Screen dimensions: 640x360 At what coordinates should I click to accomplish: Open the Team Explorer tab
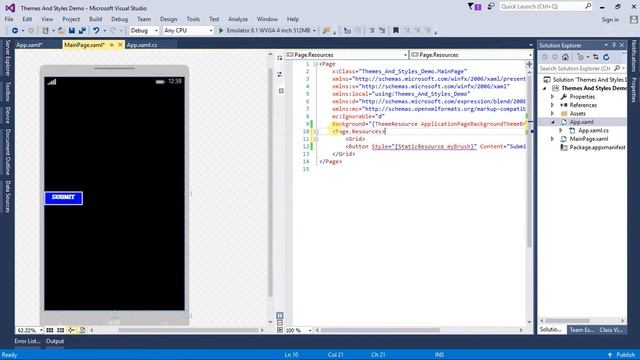581,330
